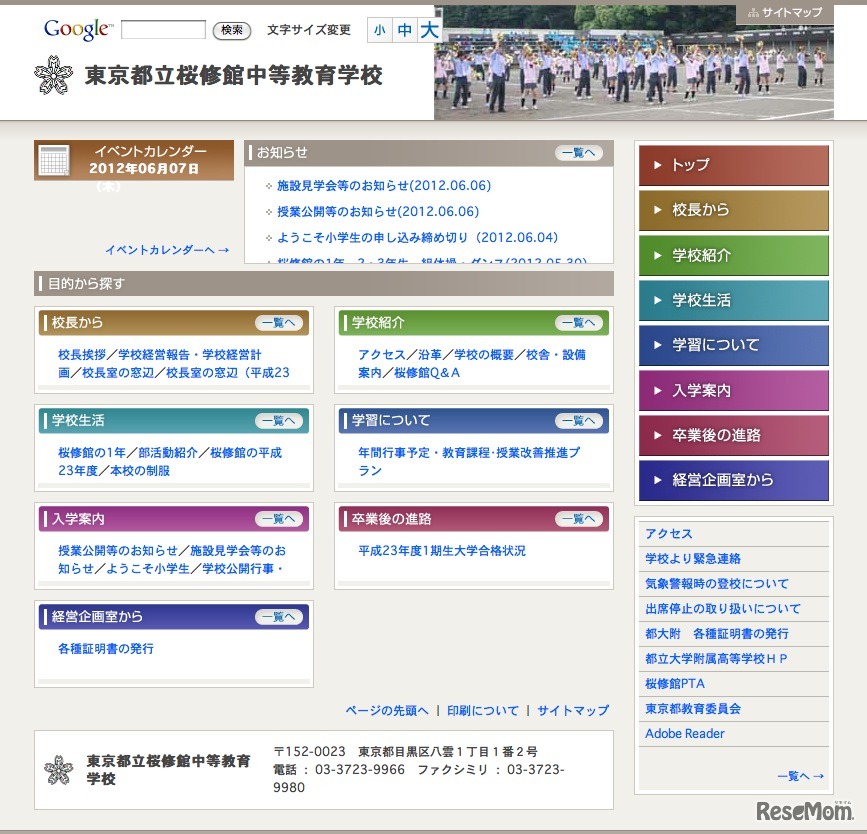The width and height of the screenshot is (867, 834).
Task: Select the 学校紹介 sidebar navigation icon
Action: point(656,256)
